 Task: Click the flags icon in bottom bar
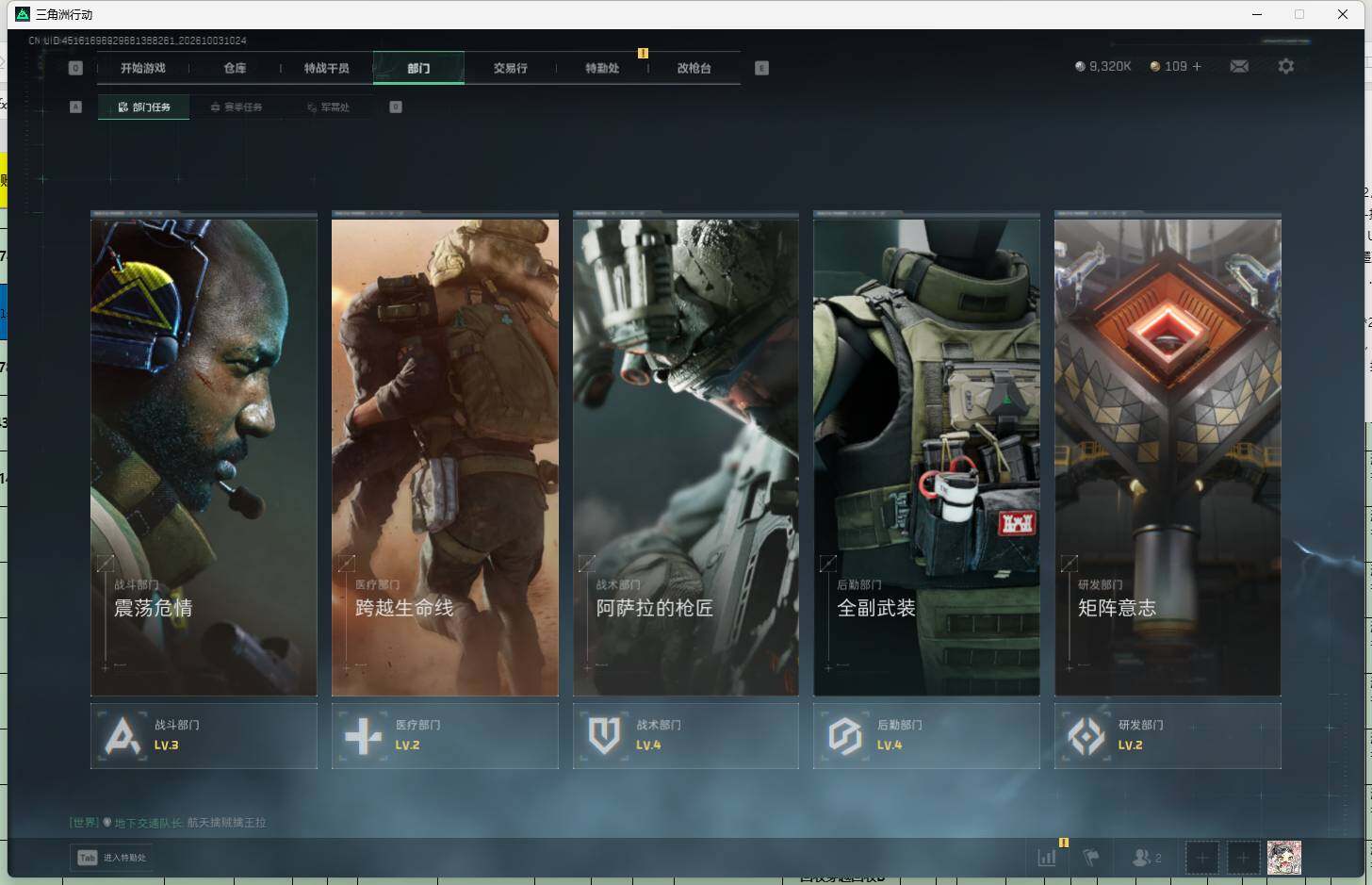click(1091, 857)
